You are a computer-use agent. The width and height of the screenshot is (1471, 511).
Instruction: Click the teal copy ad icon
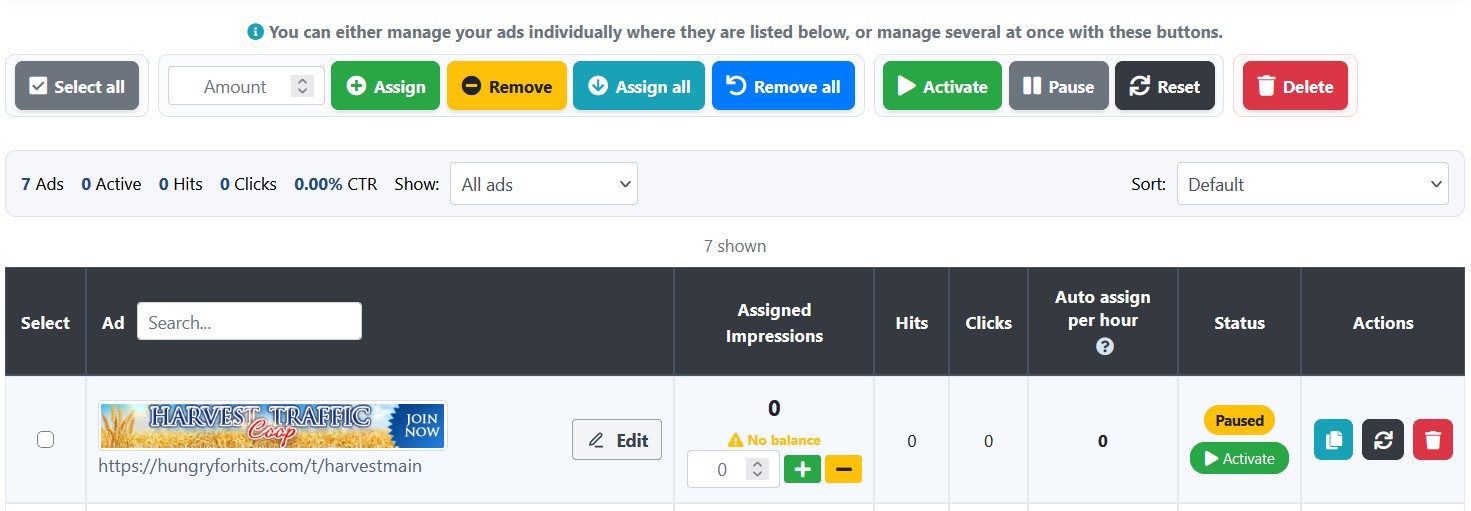pos(1333,440)
